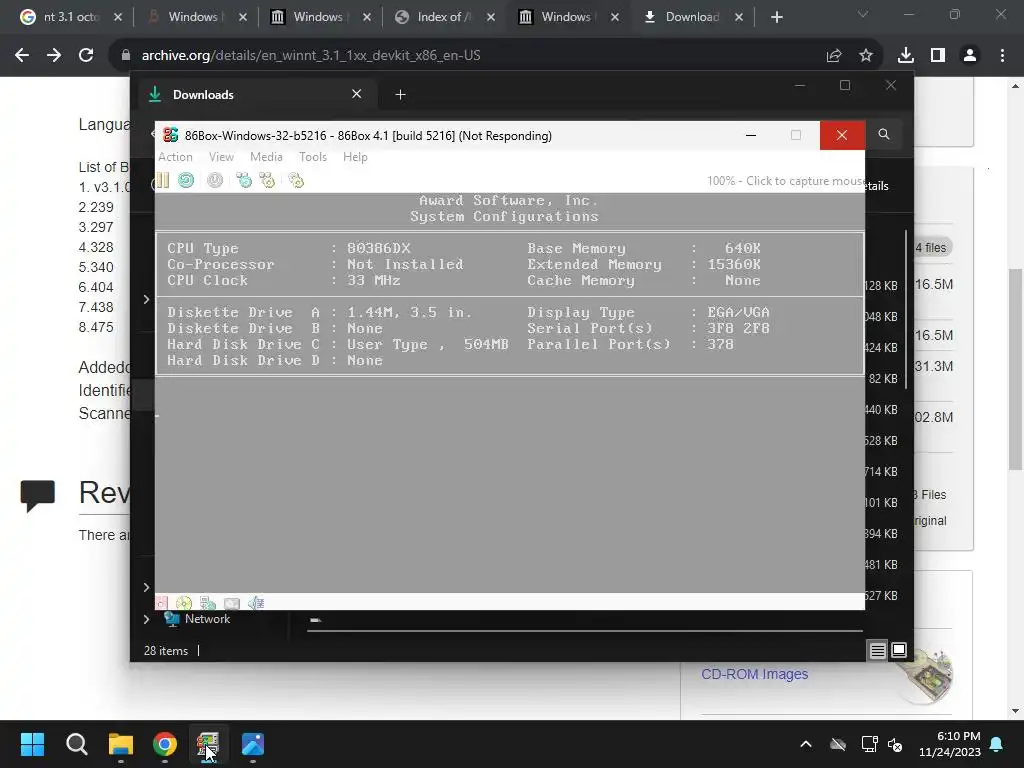Click CD-ROM disc icon in 86Box status bar

click(184, 603)
